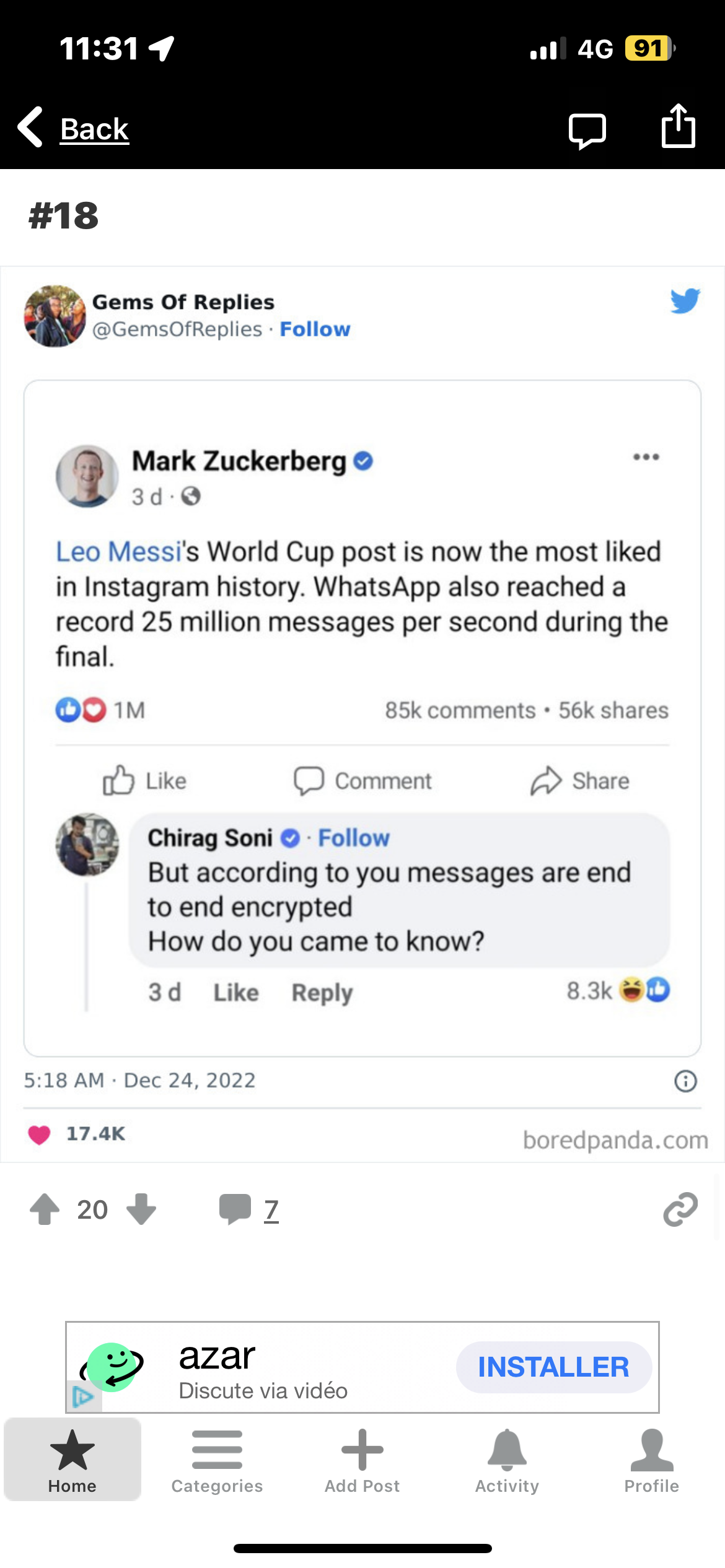This screenshot has width=725, height=1568.
Task: Go to the Profile tab
Action: [x=651, y=1461]
